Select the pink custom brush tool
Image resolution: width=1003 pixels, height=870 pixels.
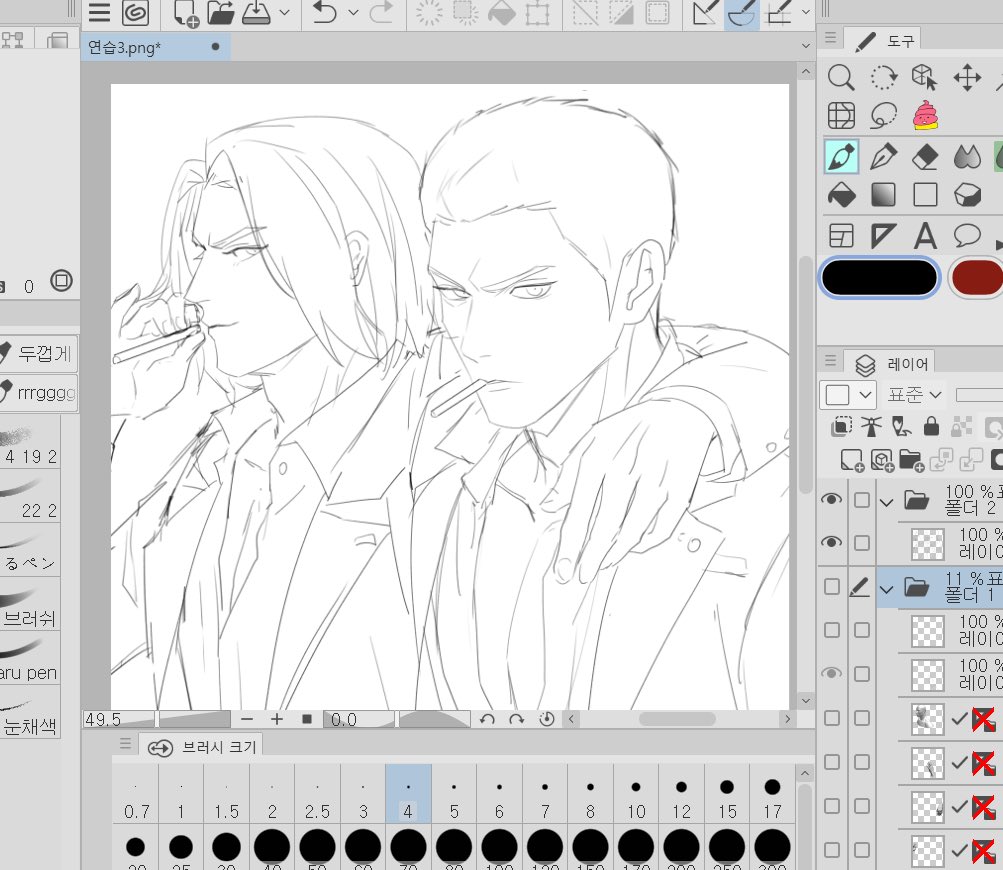[925, 116]
